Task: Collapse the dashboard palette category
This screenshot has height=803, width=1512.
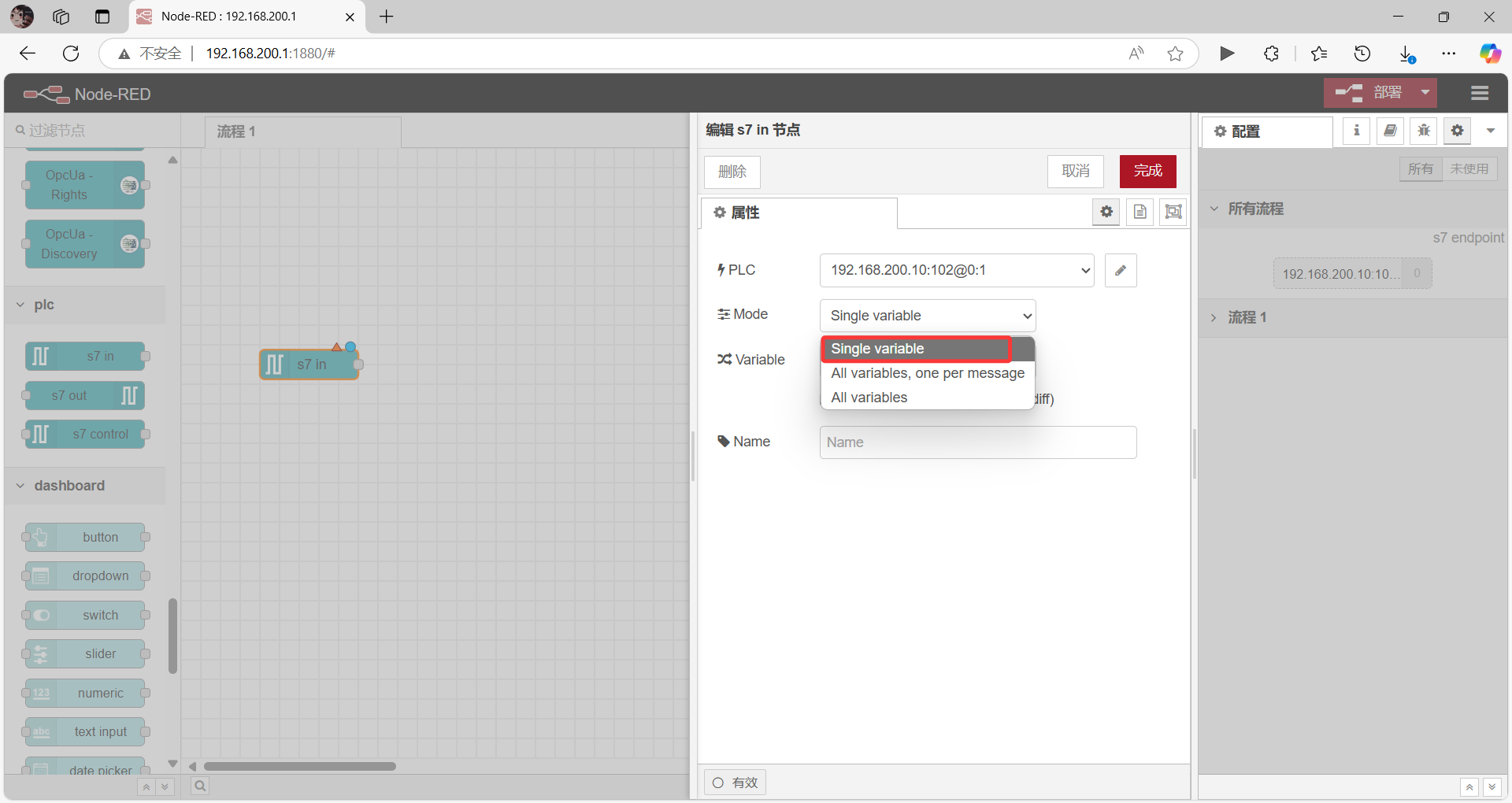Action: pyautogui.click(x=85, y=486)
